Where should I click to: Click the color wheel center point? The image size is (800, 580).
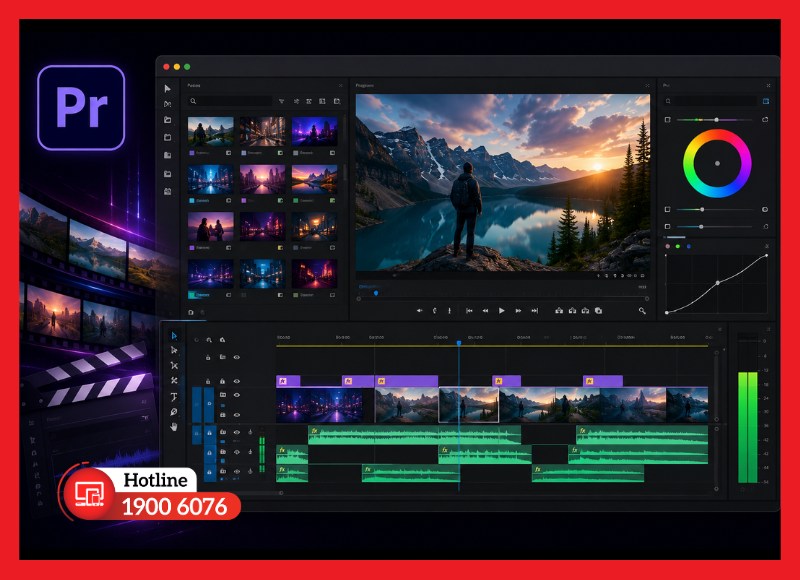[717, 163]
